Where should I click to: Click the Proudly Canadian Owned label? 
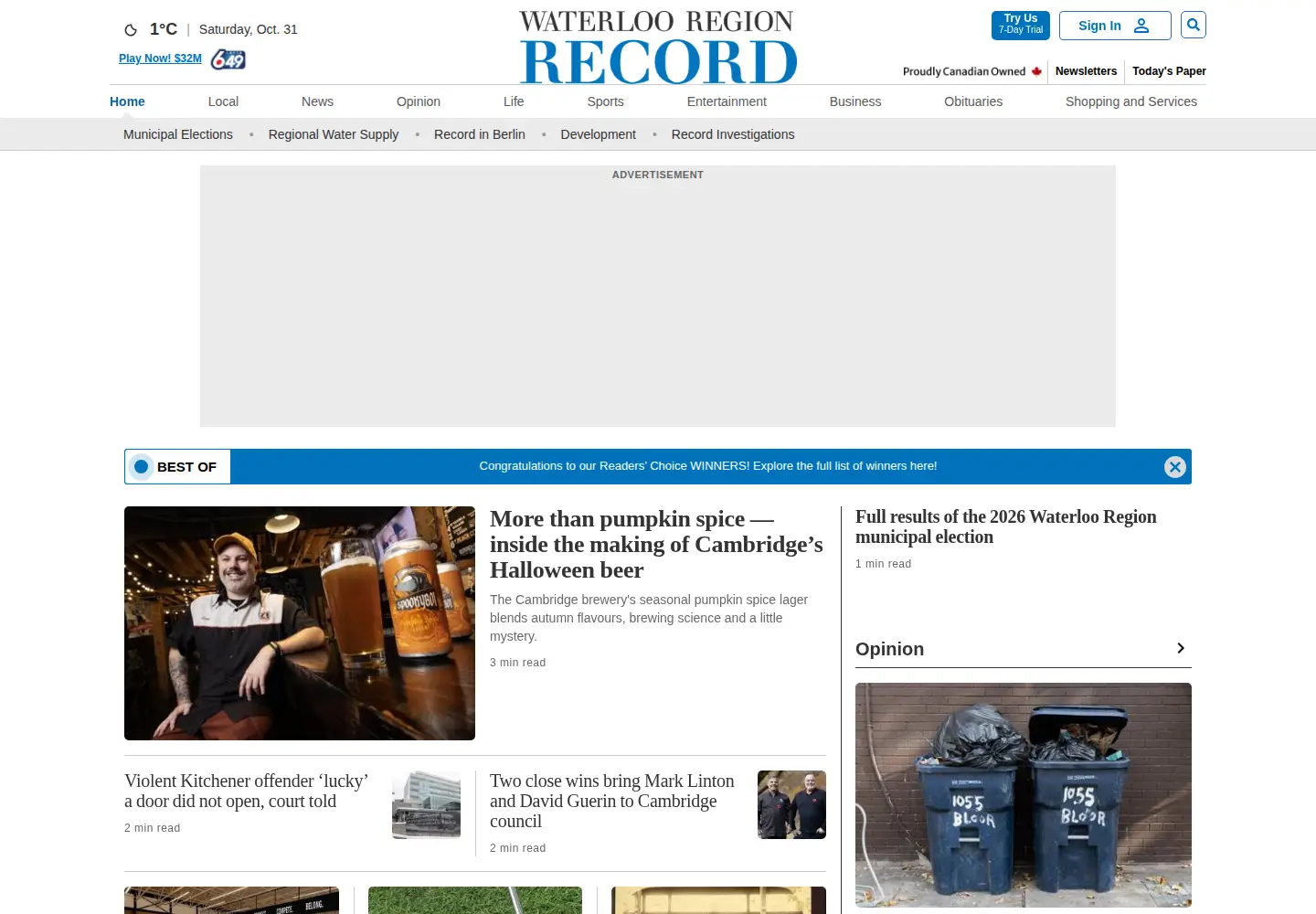point(964,71)
